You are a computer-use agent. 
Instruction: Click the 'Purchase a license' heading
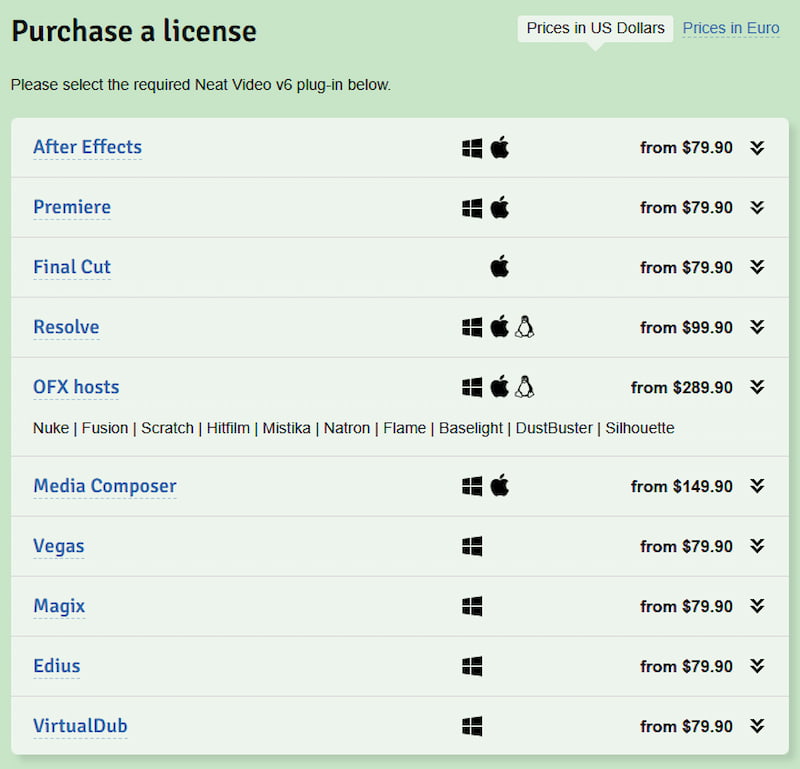point(134,31)
